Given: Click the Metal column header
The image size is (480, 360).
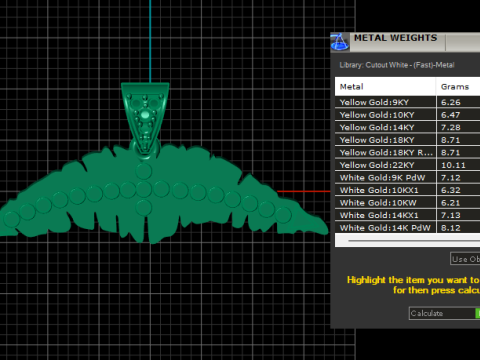Looking at the screenshot, I should pos(385,87).
